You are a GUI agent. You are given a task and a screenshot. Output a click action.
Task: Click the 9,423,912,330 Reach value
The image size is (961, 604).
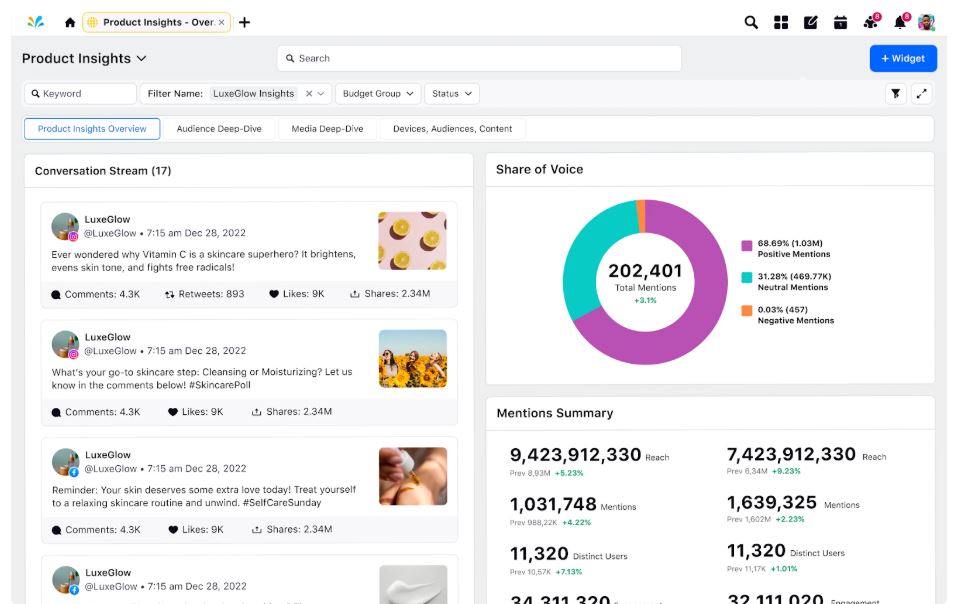pyautogui.click(x=575, y=455)
